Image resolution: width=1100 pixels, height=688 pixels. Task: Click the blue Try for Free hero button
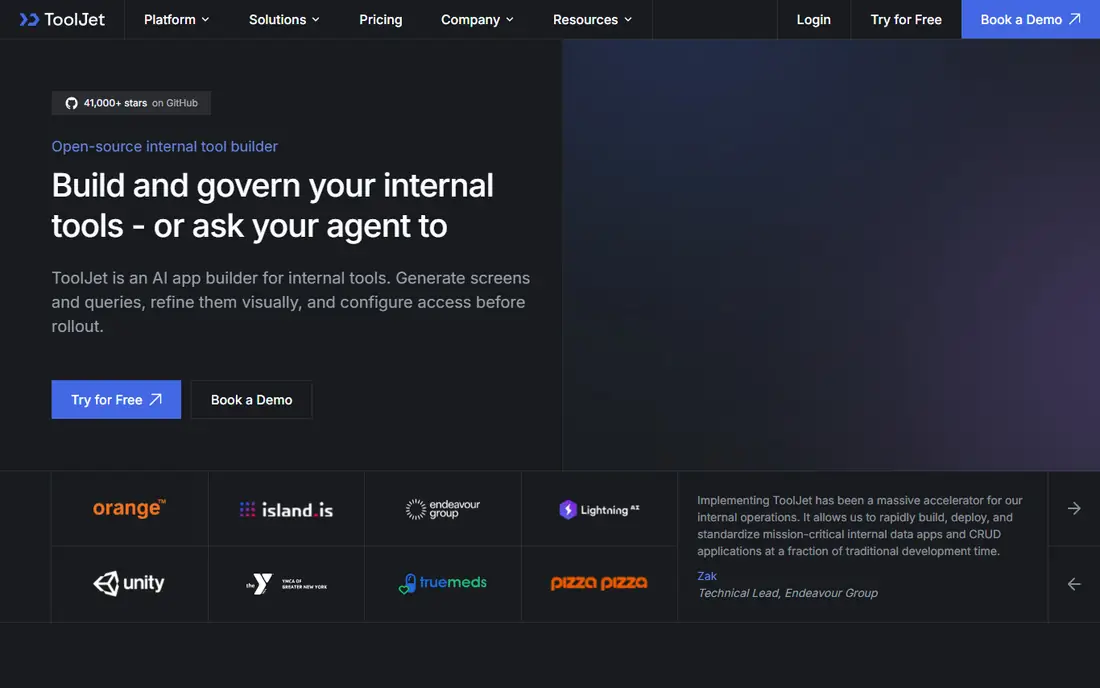[x=116, y=400]
